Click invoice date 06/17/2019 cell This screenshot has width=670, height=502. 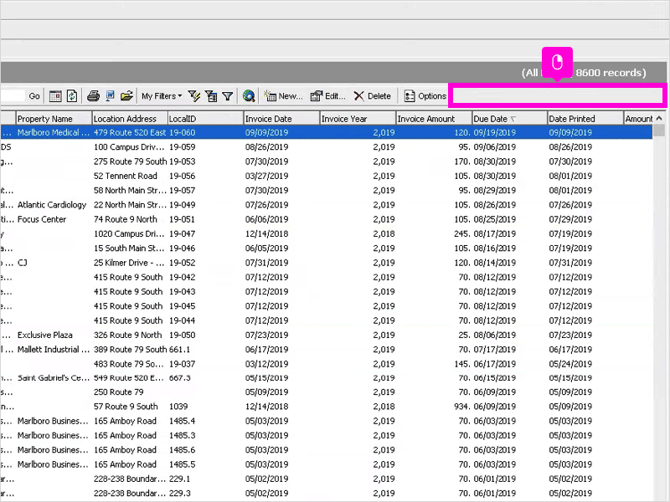[267, 349]
